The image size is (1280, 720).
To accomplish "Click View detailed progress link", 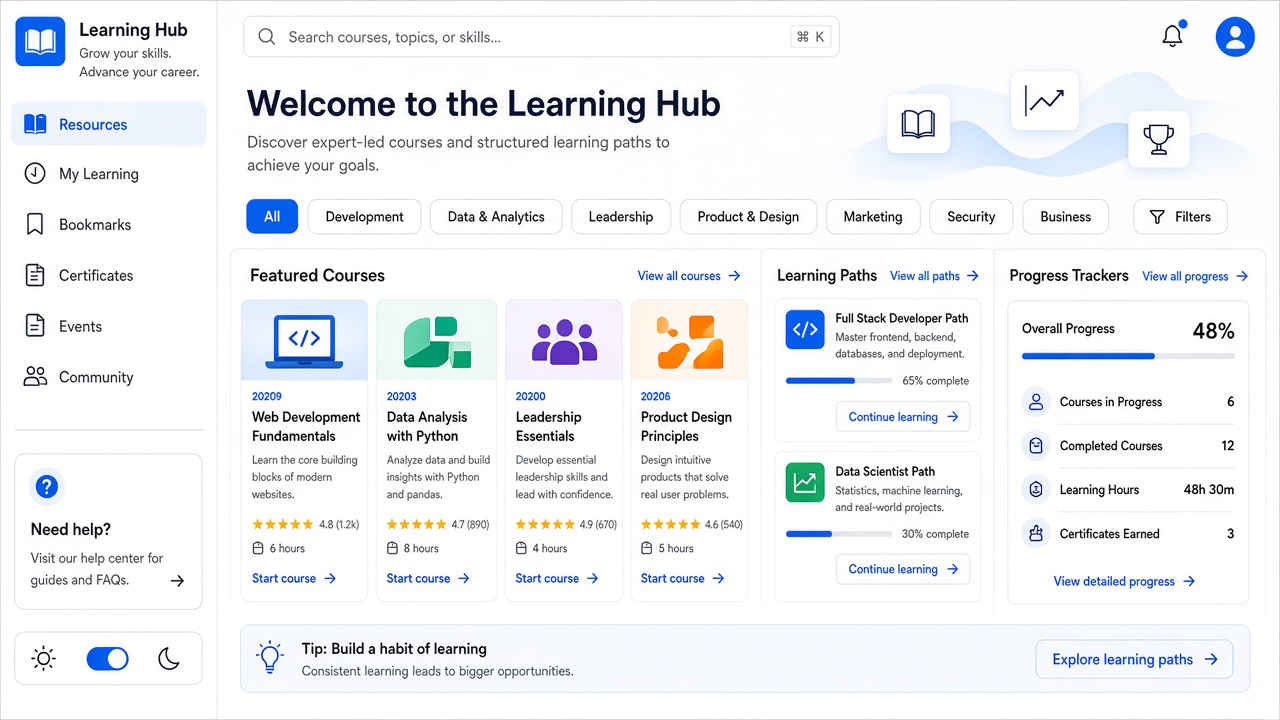I will (x=1124, y=581).
